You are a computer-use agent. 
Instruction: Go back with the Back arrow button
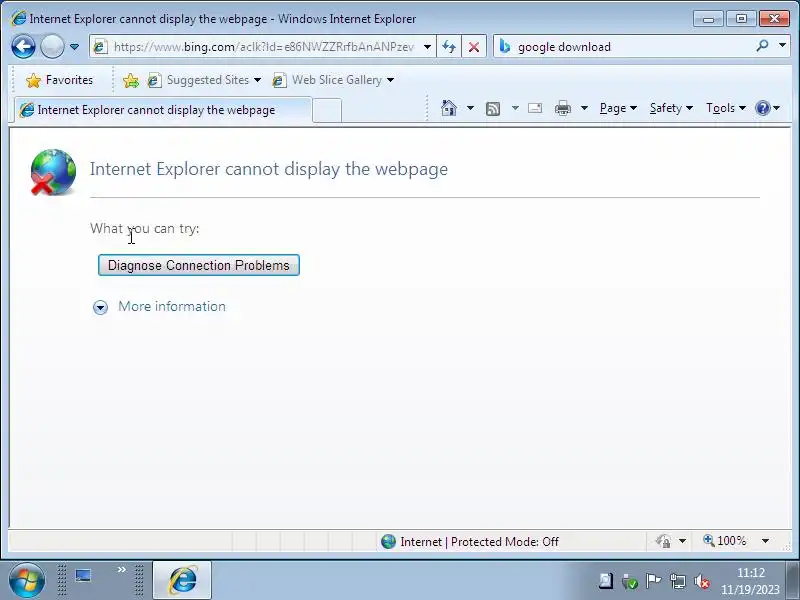click(x=23, y=47)
